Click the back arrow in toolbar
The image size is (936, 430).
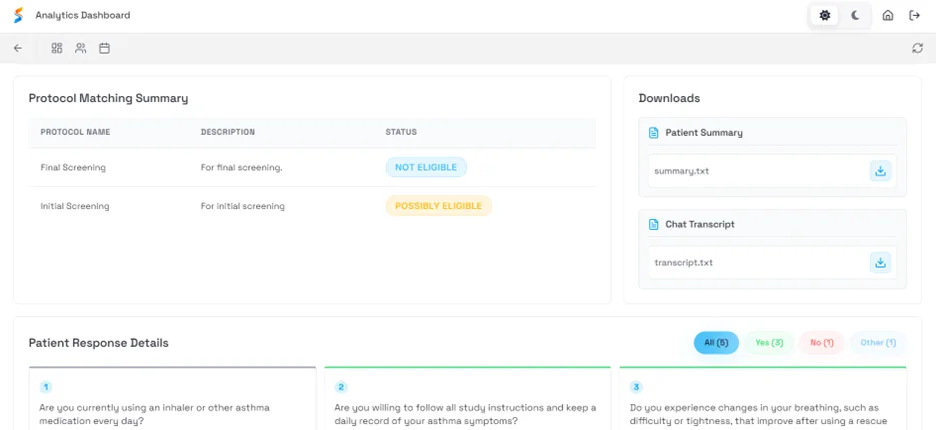[x=18, y=48]
